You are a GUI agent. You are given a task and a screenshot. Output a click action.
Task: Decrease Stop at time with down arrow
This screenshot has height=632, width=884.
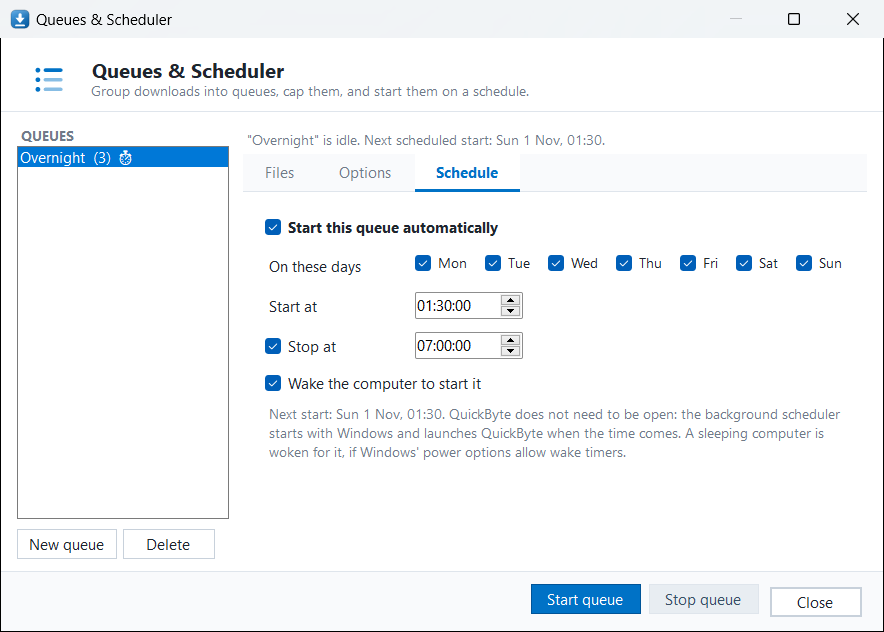pos(511,351)
